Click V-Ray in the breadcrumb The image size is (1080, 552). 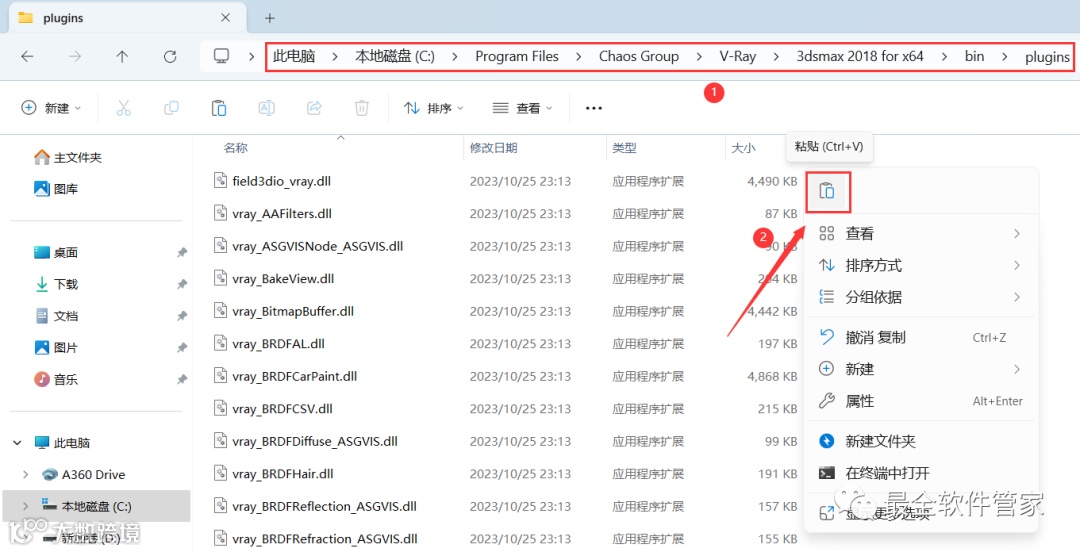(x=738, y=57)
